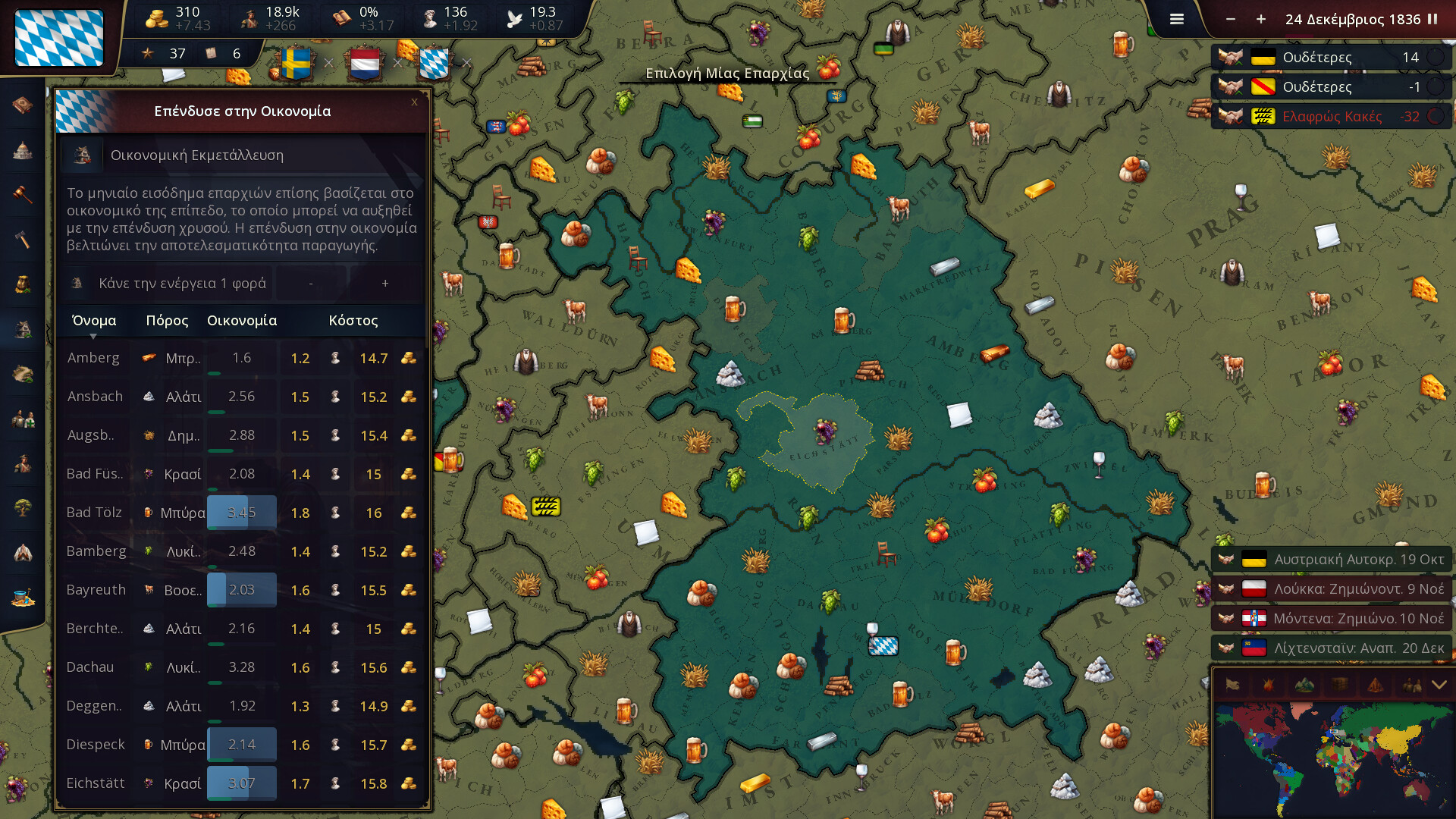
Task: Remove the Netherlands flag shortcut
Action: click(x=397, y=64)
